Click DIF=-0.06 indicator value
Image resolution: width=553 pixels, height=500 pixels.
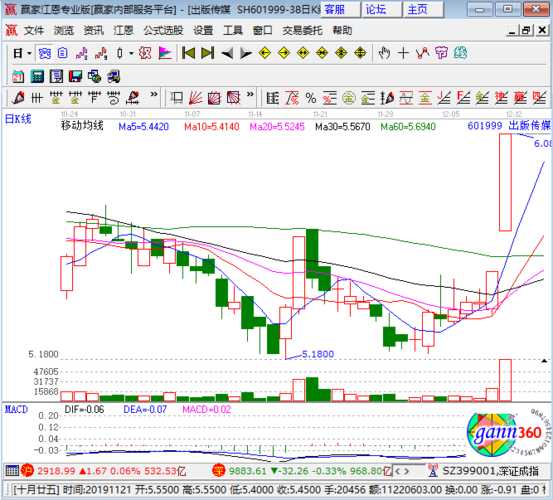[x=84, y=409]
